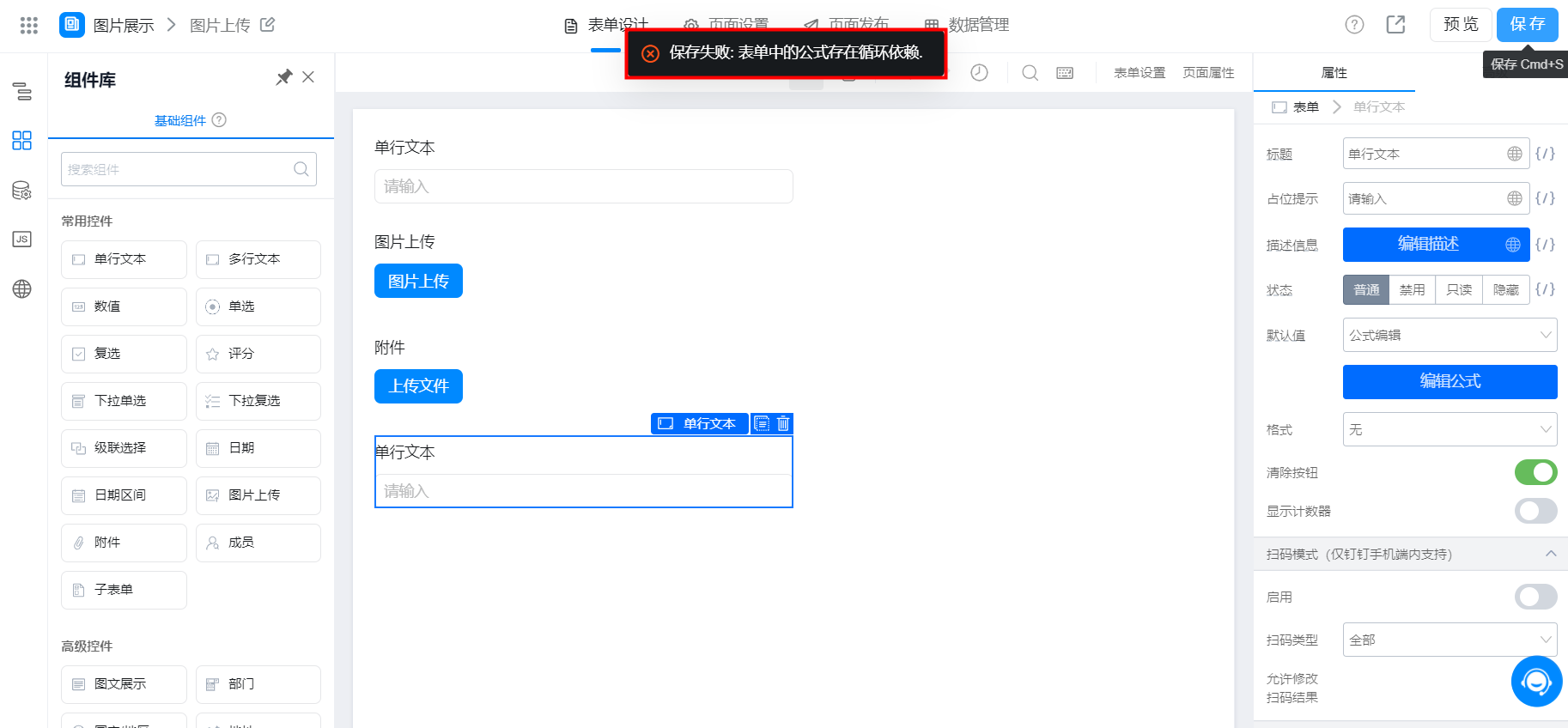
Task: Click the blue app logo icon
Action: [72, 25]
